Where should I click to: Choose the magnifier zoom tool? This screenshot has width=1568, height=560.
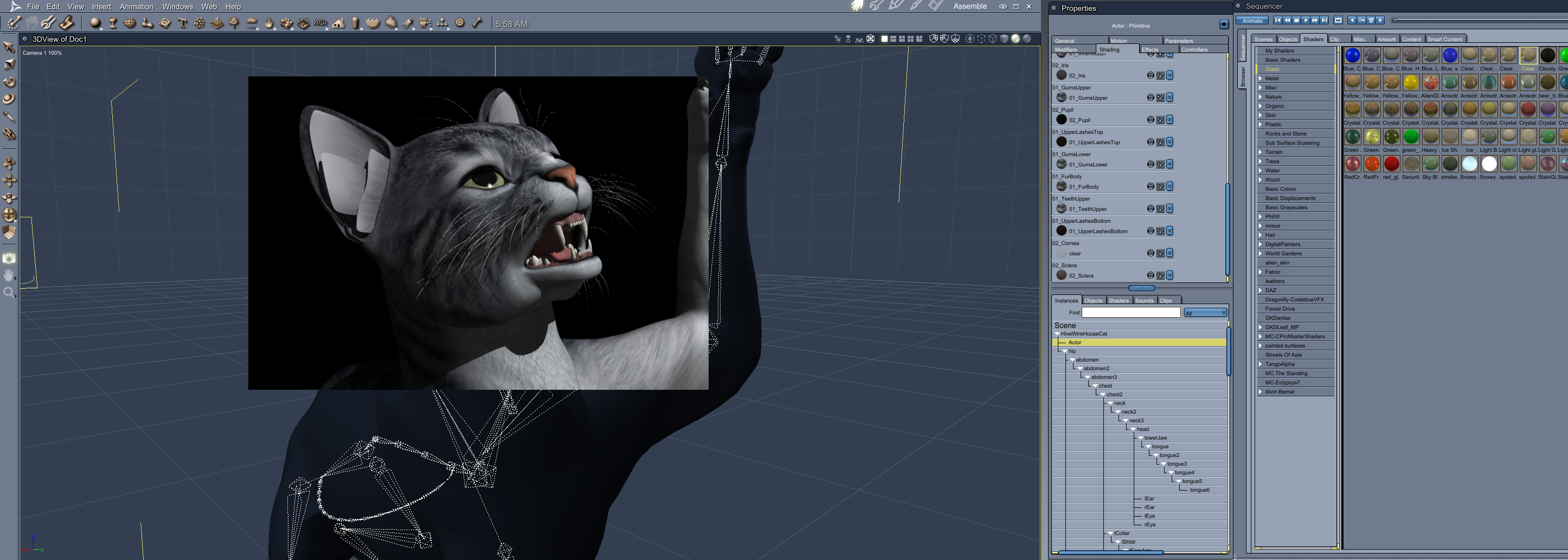click(x=9, y=293)
